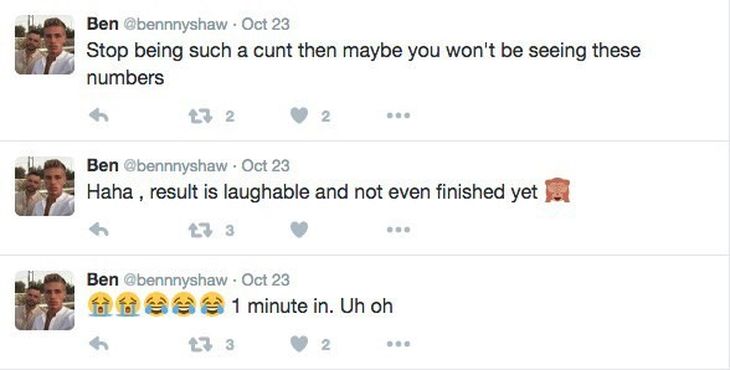Like the 'result is laughable' tweet

pyautogui.click(x=299, y=229)
